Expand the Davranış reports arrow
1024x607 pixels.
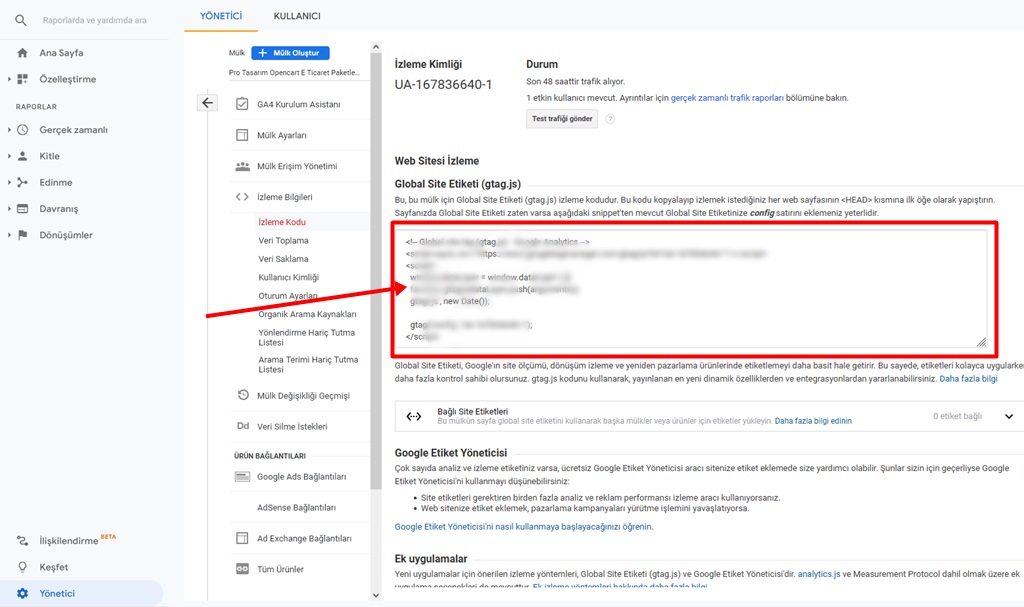pyautogui.click(x=9, y=208)
